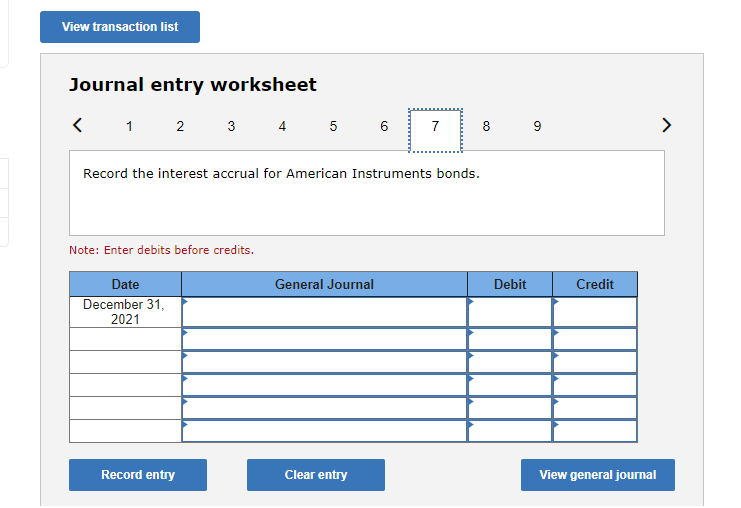Click the 'Enter debits before credits' note
Image resolution: width=741 pixels, height=508 pixels.
tap(162, 250)
